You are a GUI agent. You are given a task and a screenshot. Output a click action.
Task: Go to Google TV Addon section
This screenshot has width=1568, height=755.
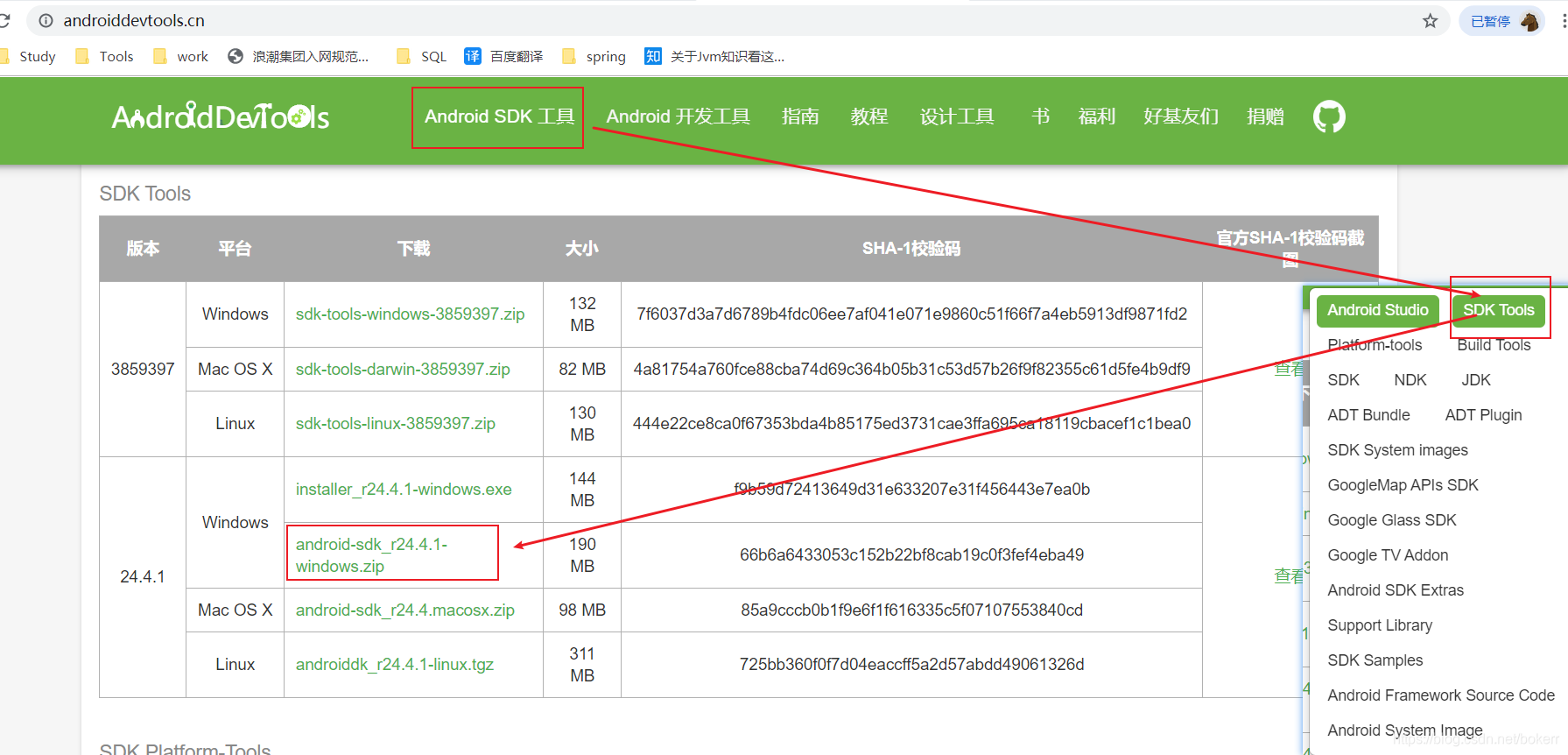1388,555
